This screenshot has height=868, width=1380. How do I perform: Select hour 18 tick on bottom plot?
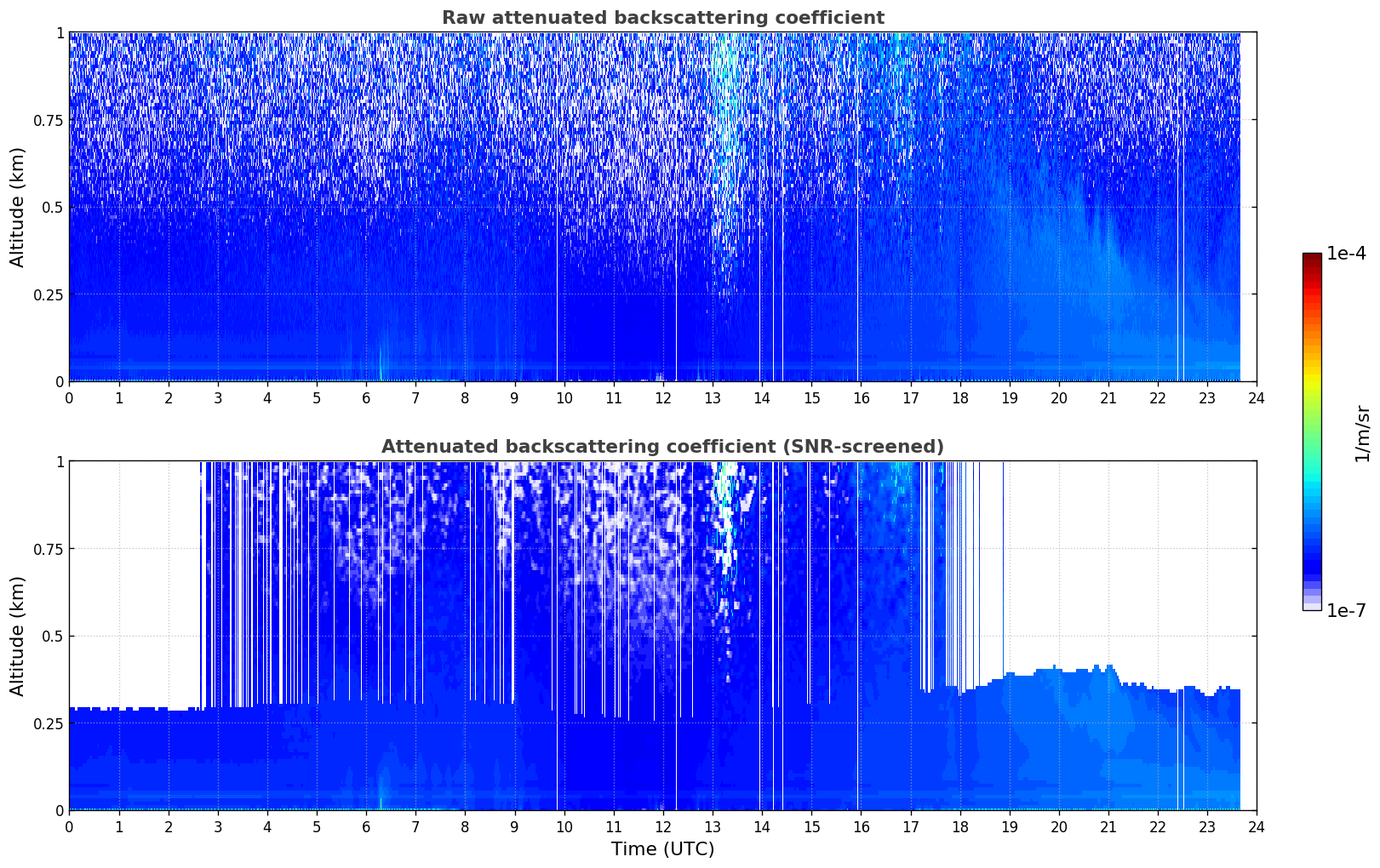pos(959,826)
